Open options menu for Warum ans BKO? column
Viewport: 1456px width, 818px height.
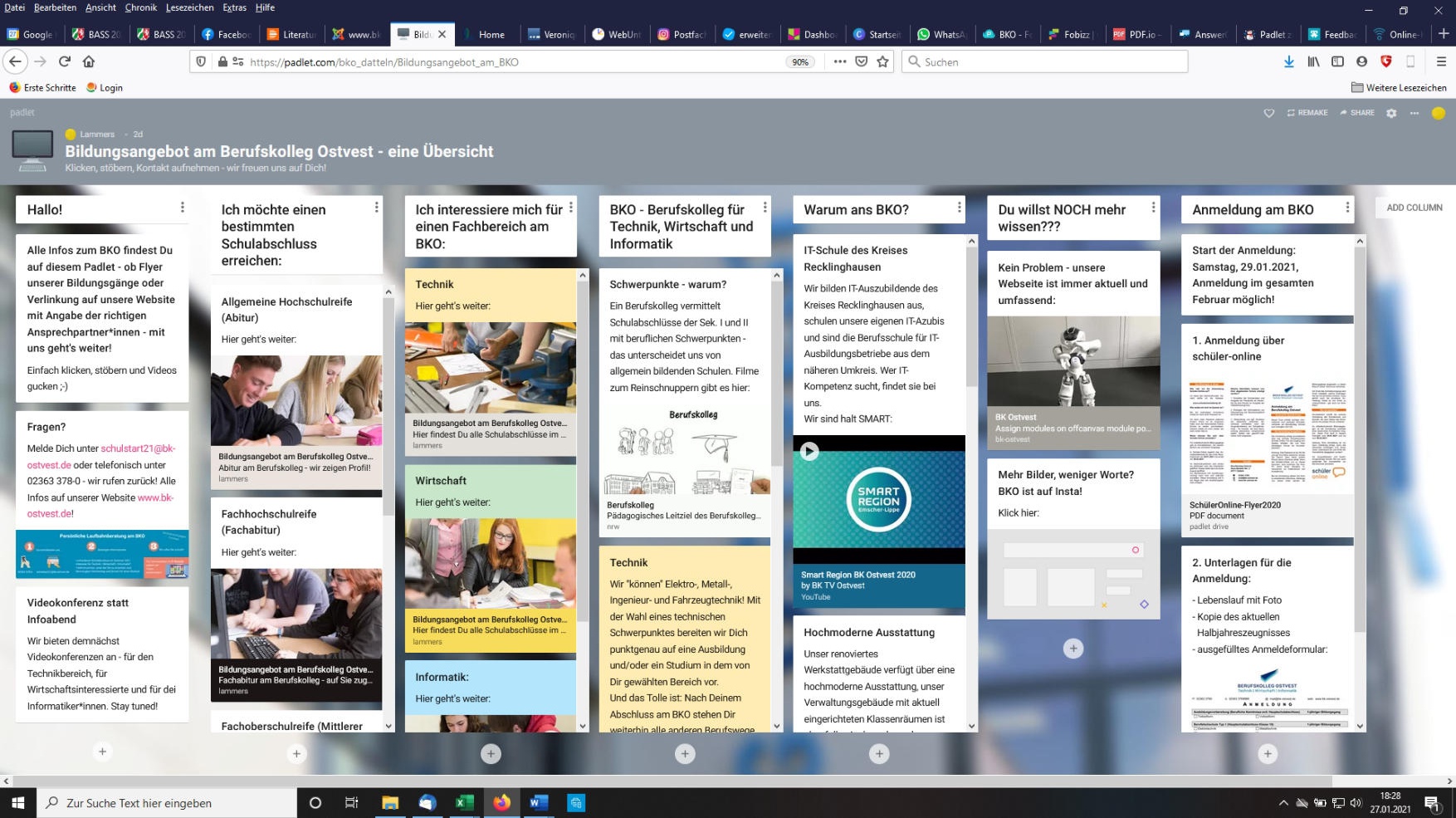960,208
